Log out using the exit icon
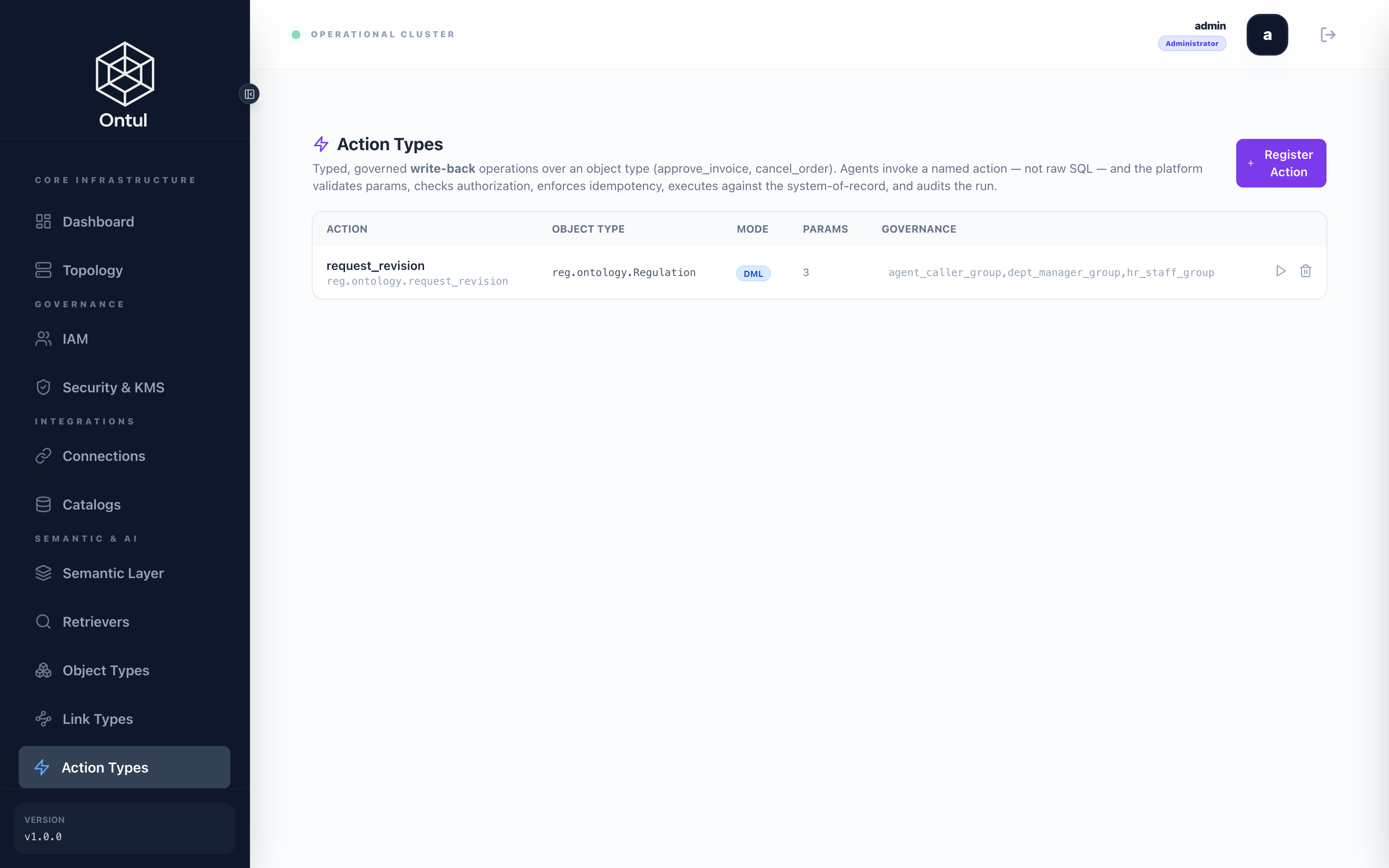This screenshot has height=868, width=1389. point(1328,34)
